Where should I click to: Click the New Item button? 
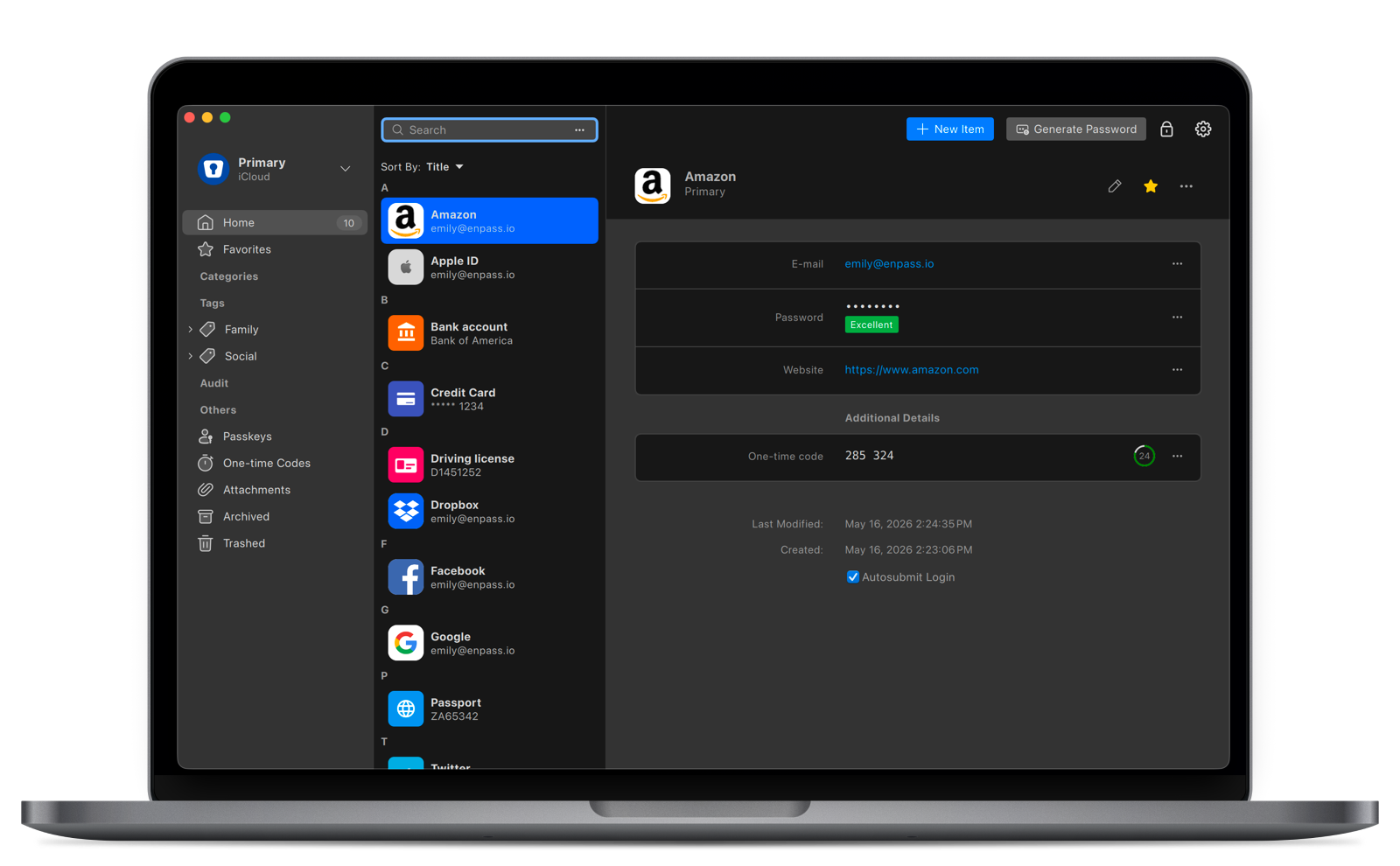949,129
